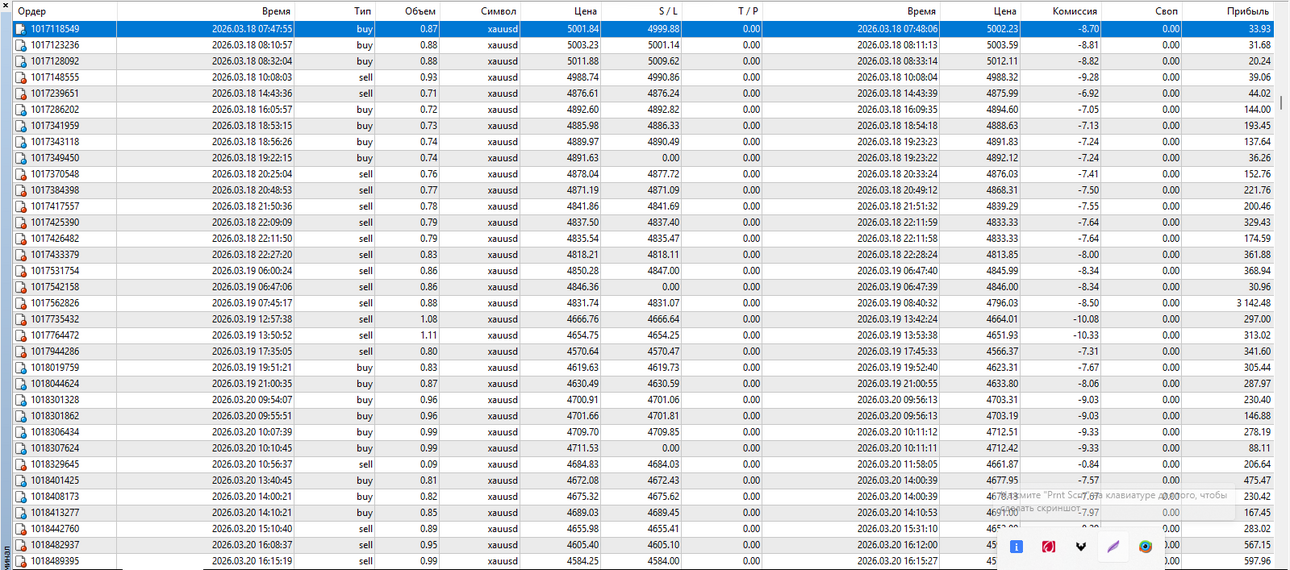This screenshot has height=570, width=1290.
Task: Sort by the Своп column header
Action: click(1166, 11)
